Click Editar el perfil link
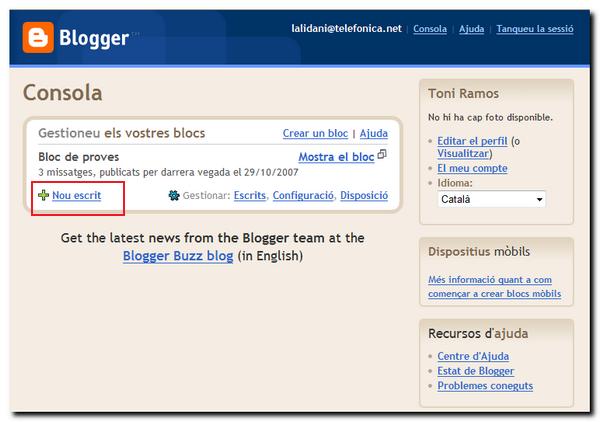 [472, 141]
